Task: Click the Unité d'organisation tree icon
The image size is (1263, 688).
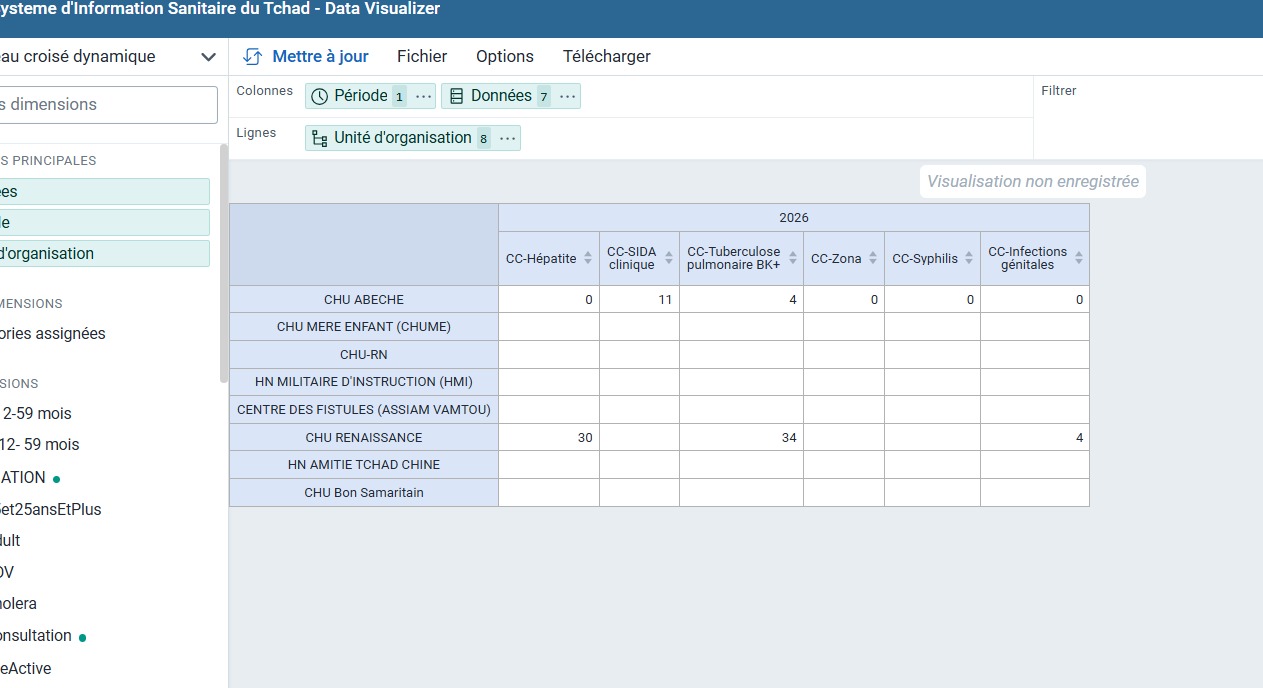Action: point(320,138)
